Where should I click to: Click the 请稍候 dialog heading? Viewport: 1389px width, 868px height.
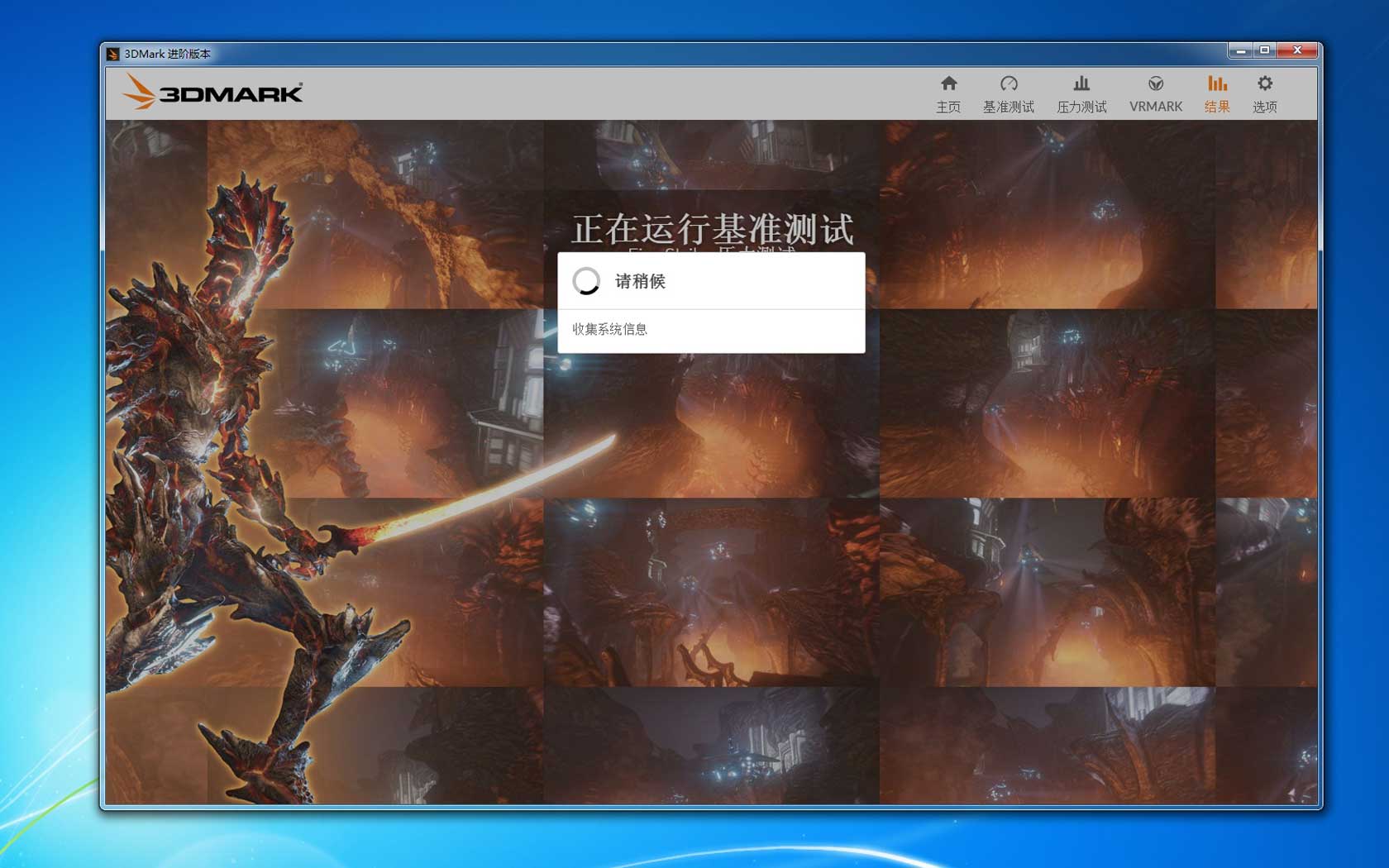click(x=640, y=281)
